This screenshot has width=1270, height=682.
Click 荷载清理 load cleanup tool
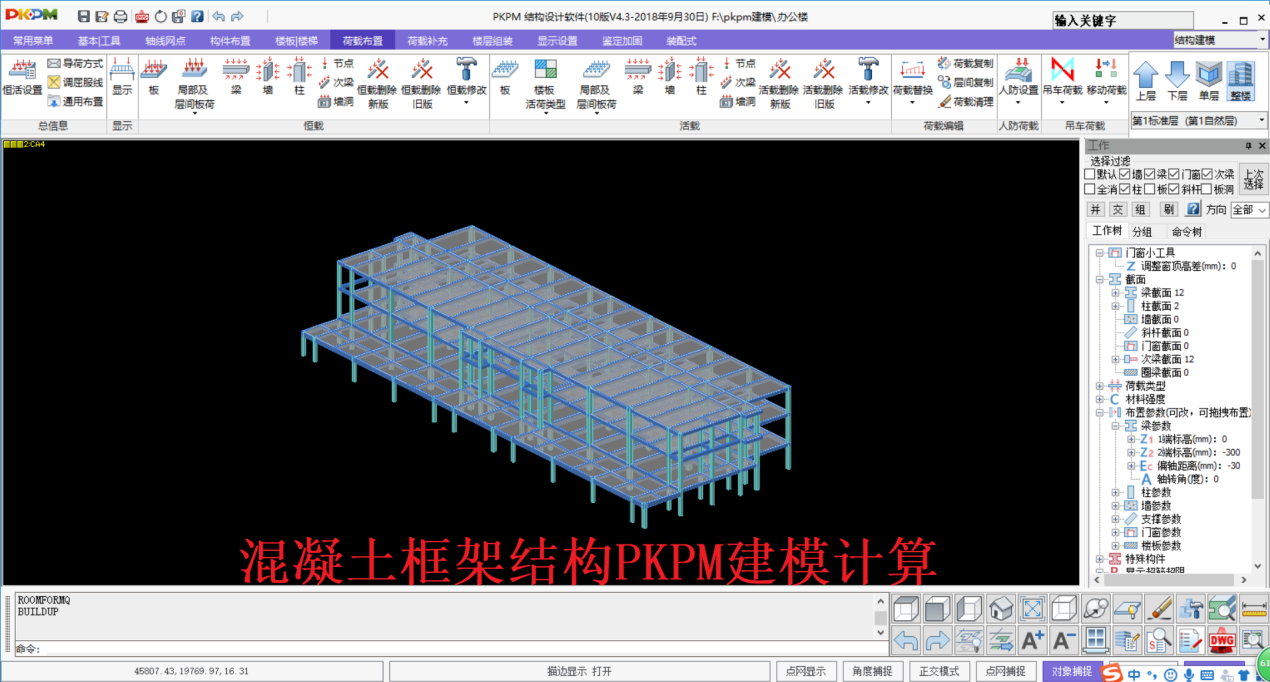point(966,101)
